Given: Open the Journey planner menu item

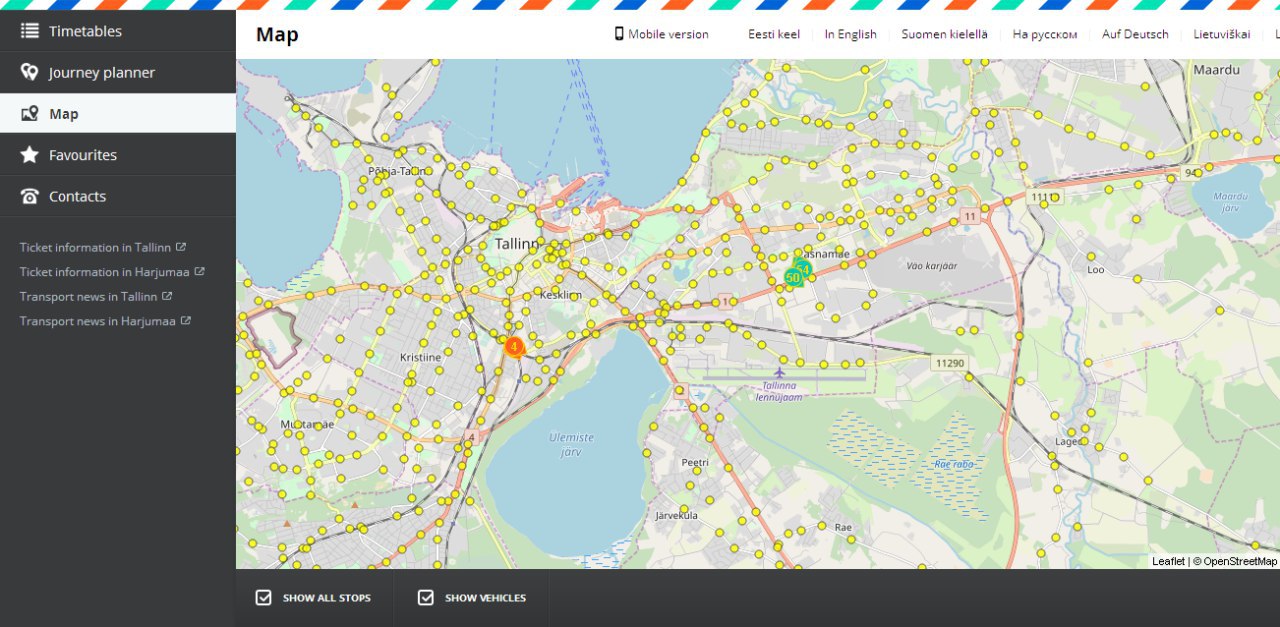Looking at the screenshot, I should tap(118, 72).
